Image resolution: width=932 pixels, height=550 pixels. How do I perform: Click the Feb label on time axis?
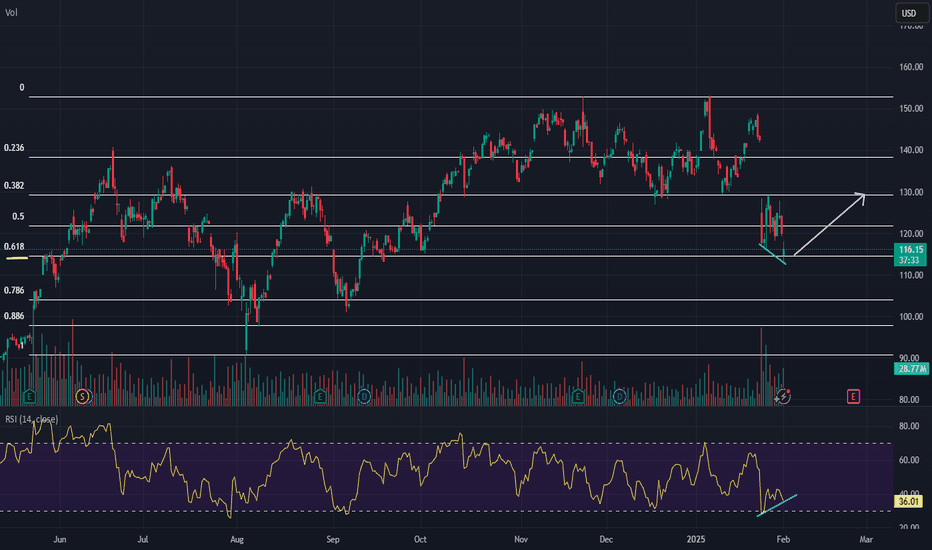coord(783,539)
